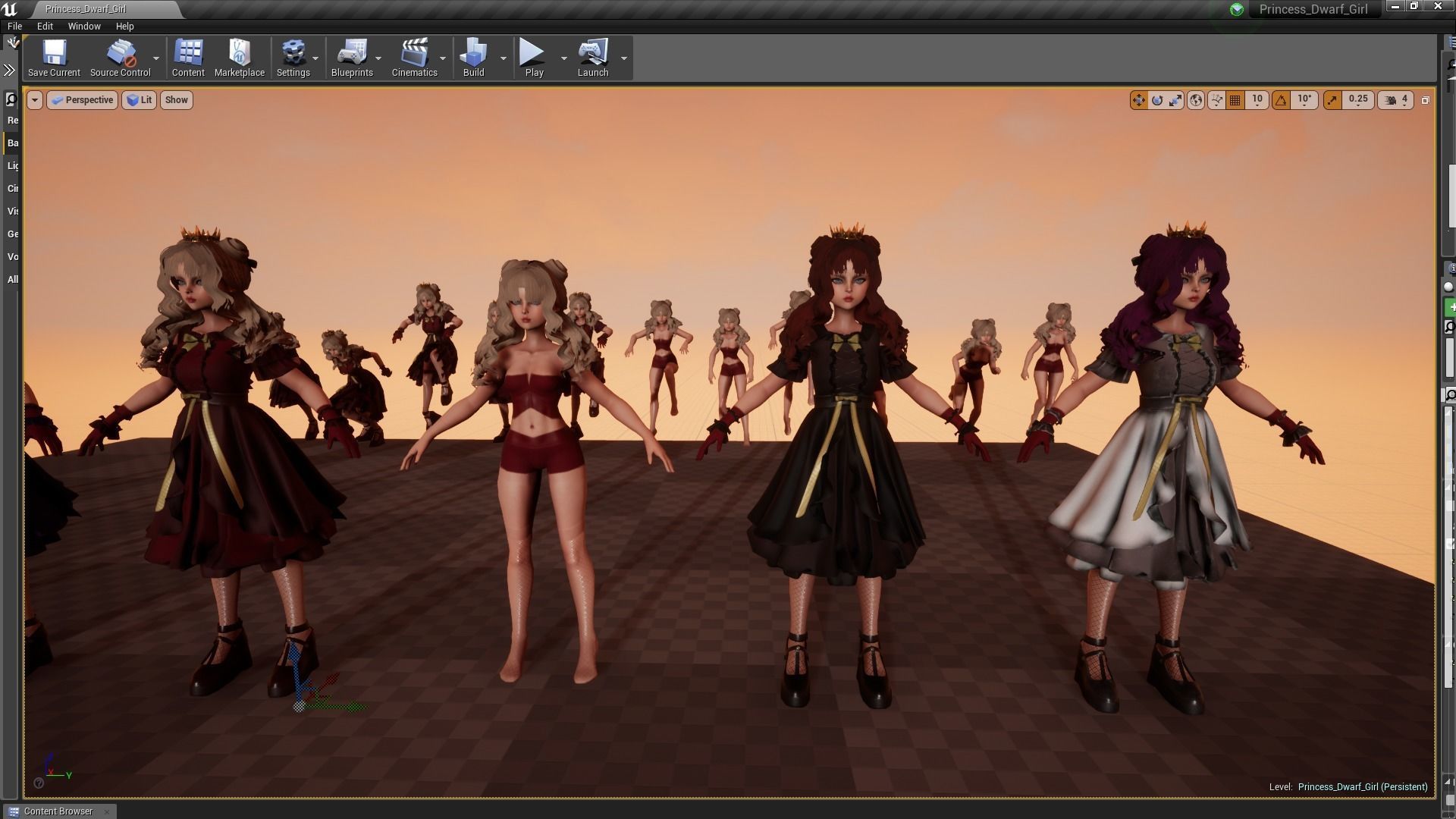Switch between world and local coordinate space
The width and height of the screenshot is (1456, 819).
tap(1195, 99)
